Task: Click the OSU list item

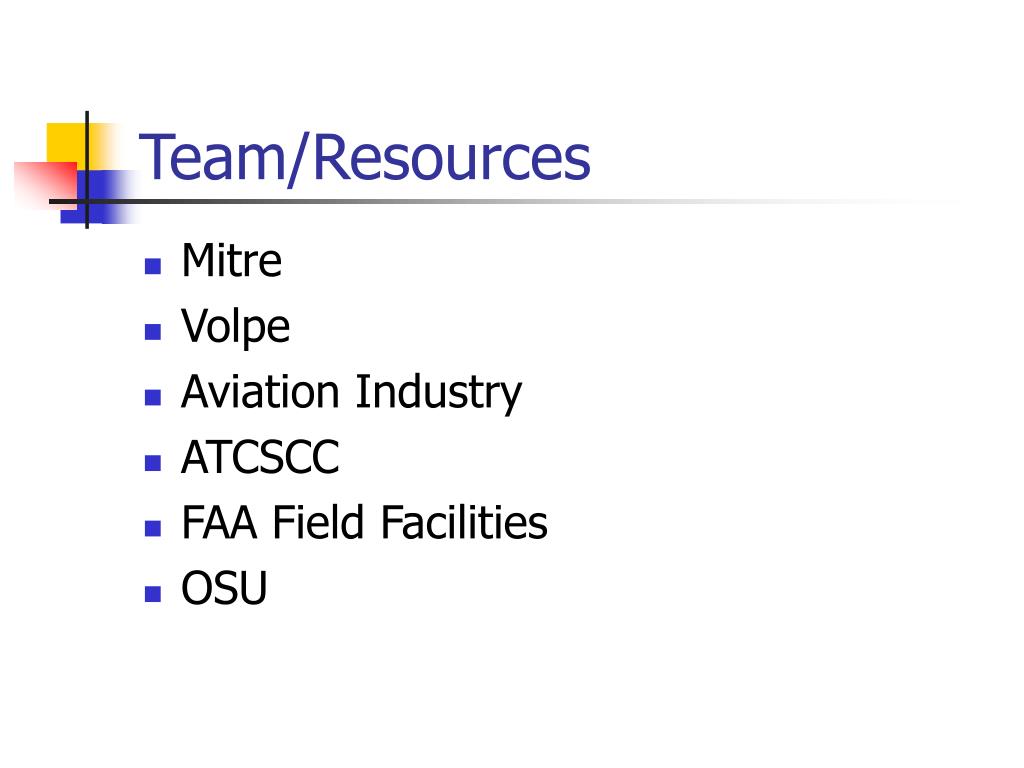Action: point(224,588)
